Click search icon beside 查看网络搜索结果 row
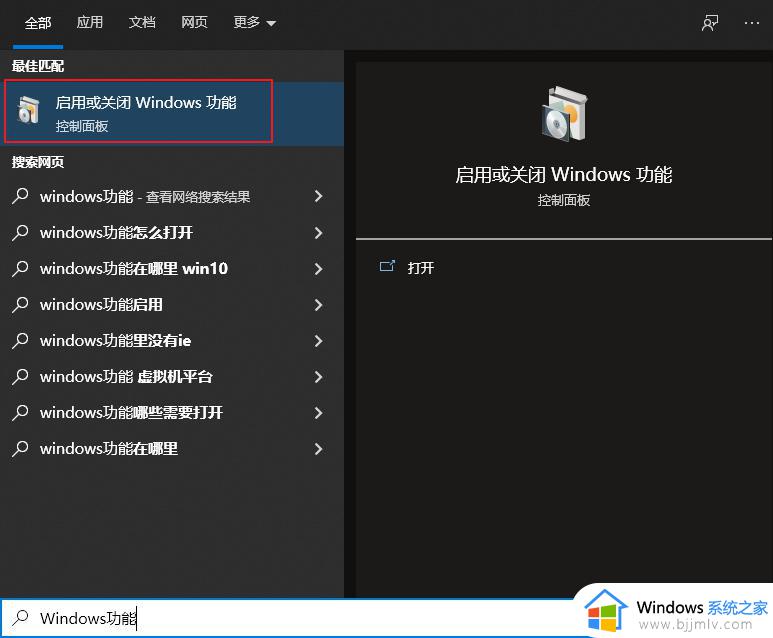773x638 pixels. tap(20, 196)
